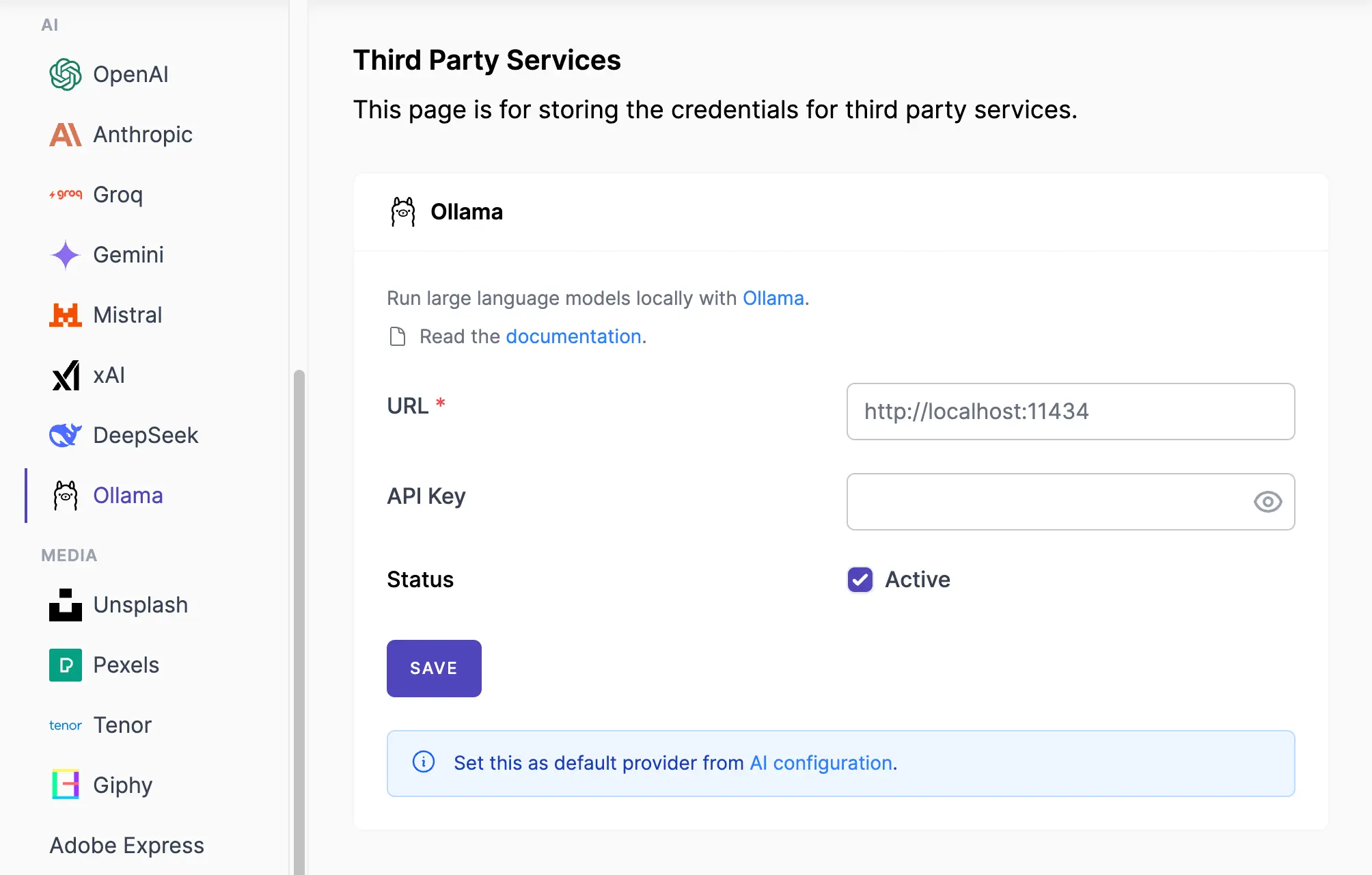Open the Groq configuration page

pyautogui.click(x=117, y=195)
